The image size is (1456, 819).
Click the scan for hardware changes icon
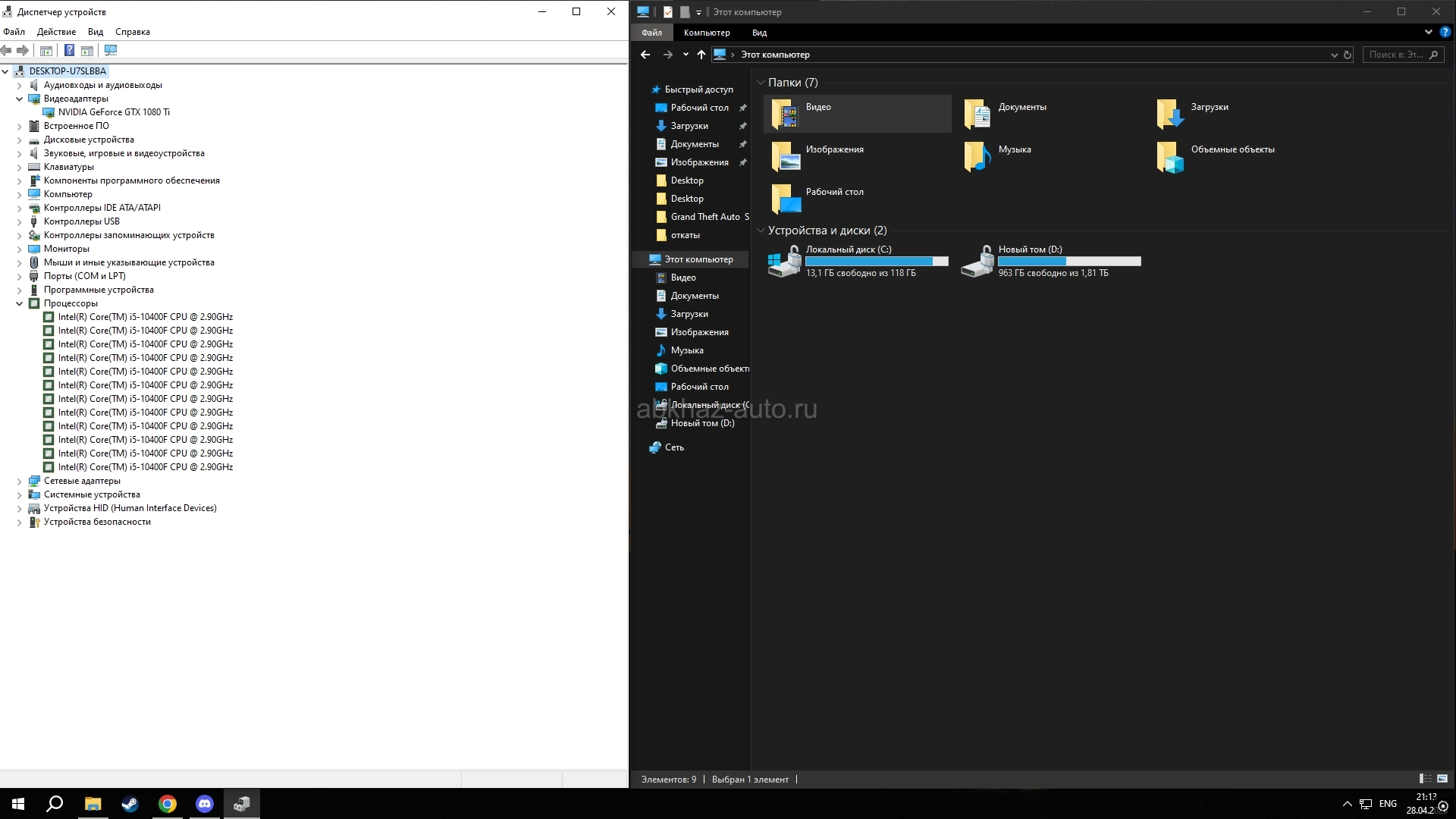click(111, 51)
